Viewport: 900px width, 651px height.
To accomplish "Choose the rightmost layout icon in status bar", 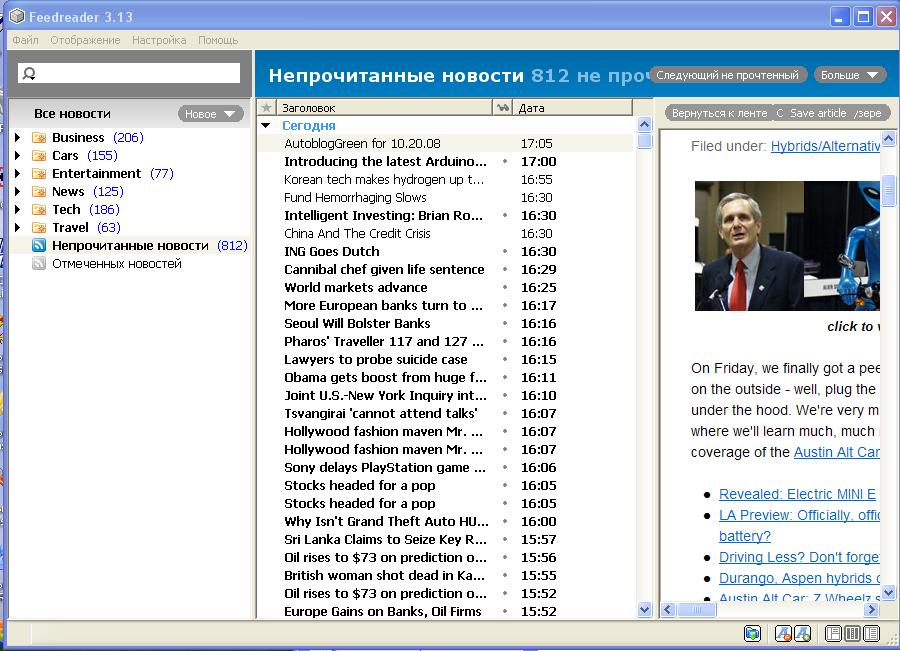I will click(x=872, y=634).
